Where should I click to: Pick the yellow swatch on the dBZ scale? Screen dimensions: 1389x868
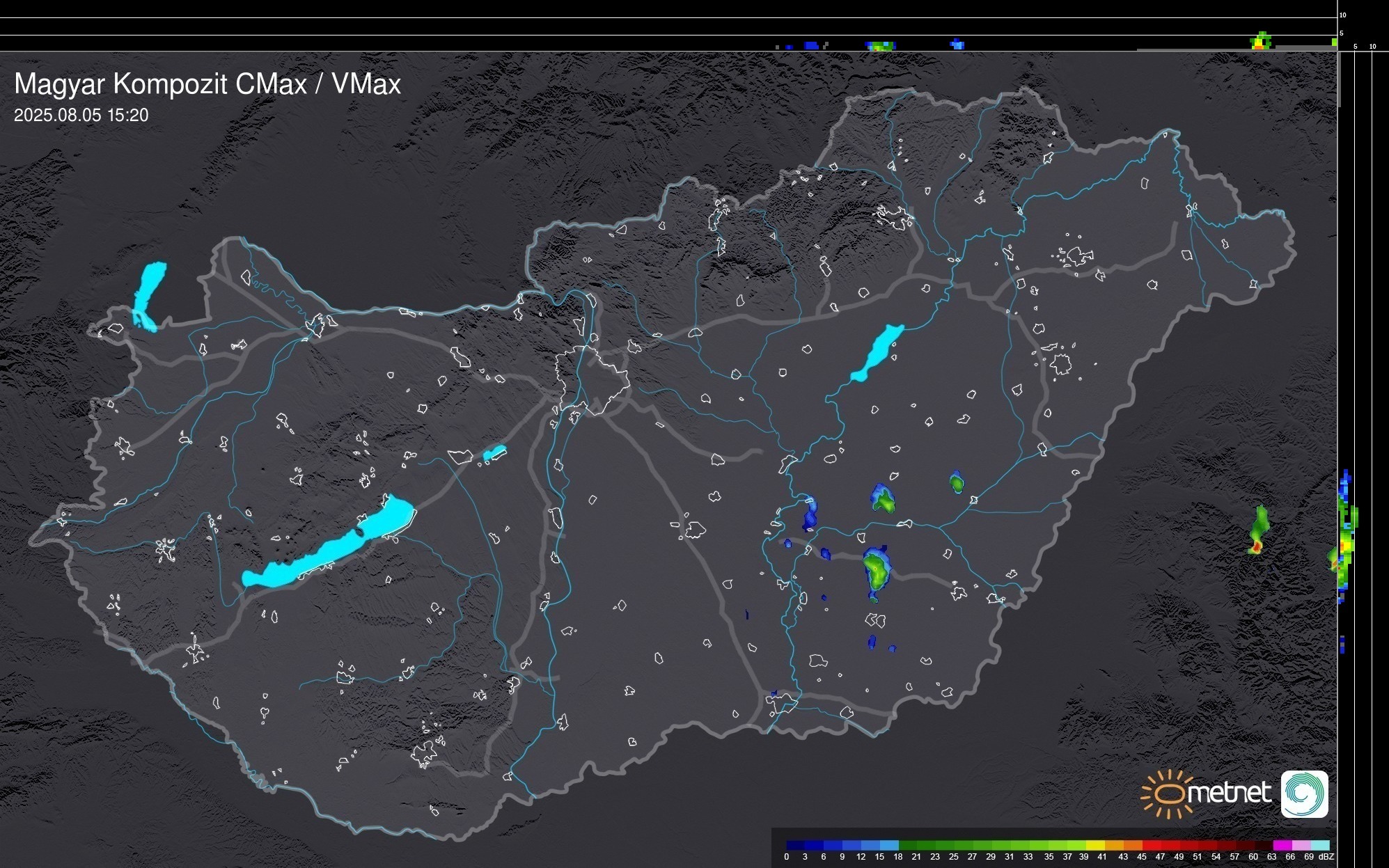(x=1097, y=845)
